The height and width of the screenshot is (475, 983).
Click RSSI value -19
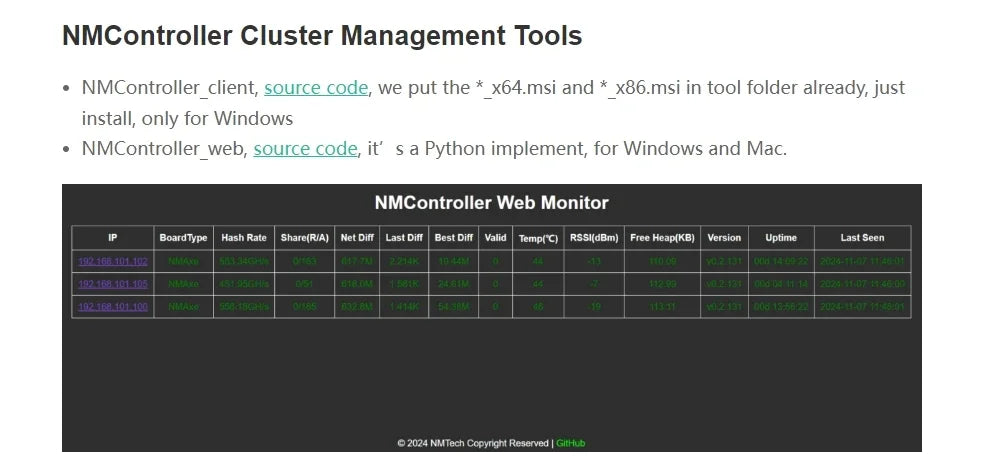[594, 307]
